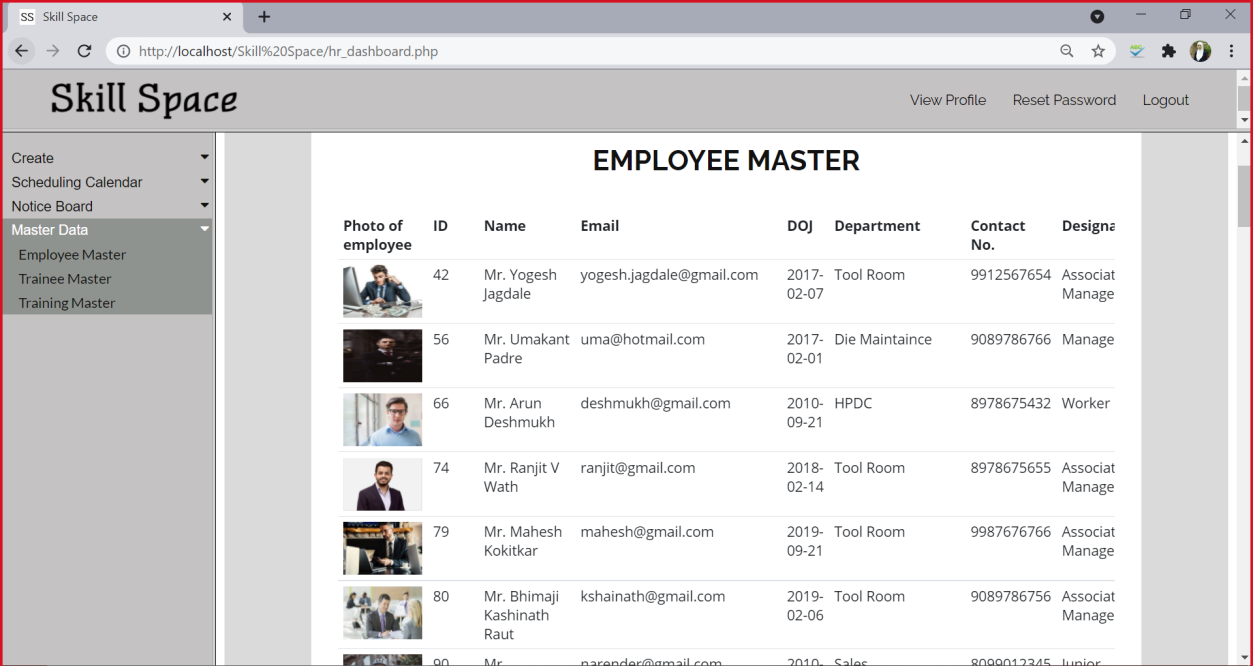Screen dimensions: 1253x666
Task: Click the browser forward arrow
Action: (53, 51)
